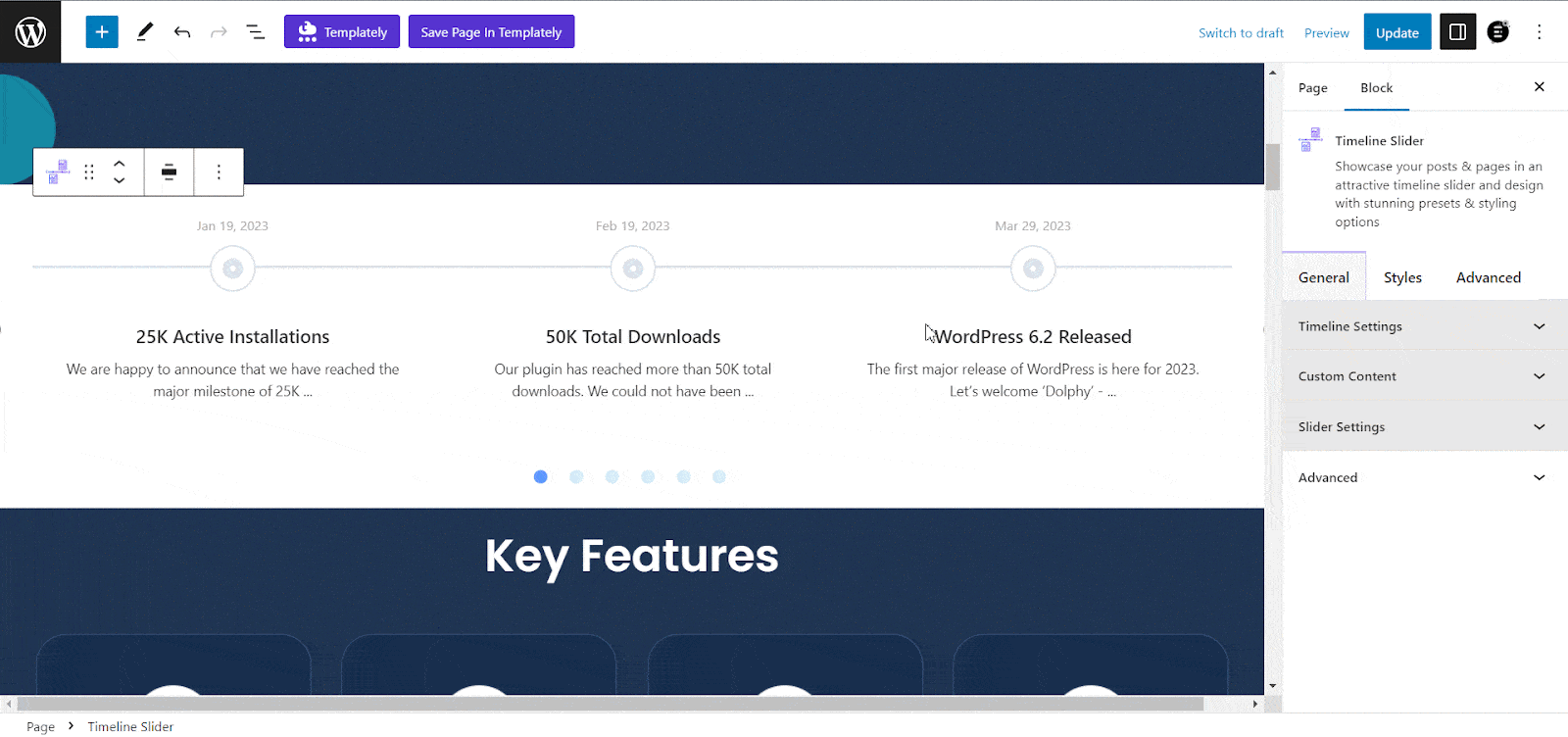Select the third slider pagination dot
Image resolution: width=1568 pixels, height=737 pixels.
point(612,476)
